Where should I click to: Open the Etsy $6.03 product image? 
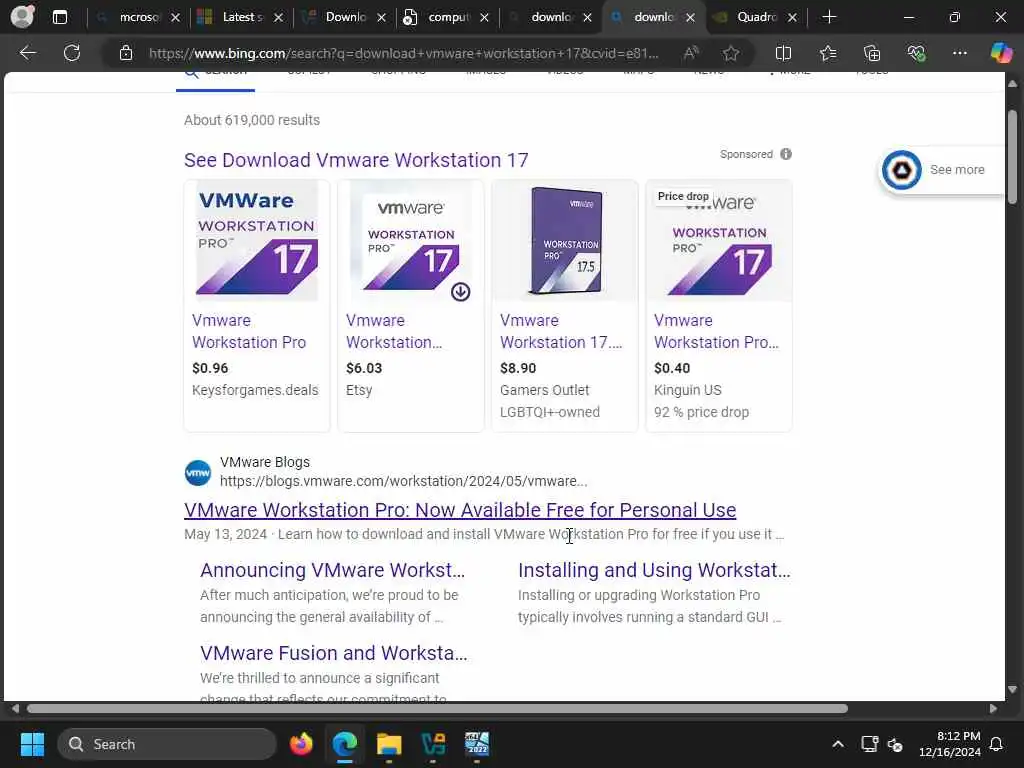click(411, 241)
